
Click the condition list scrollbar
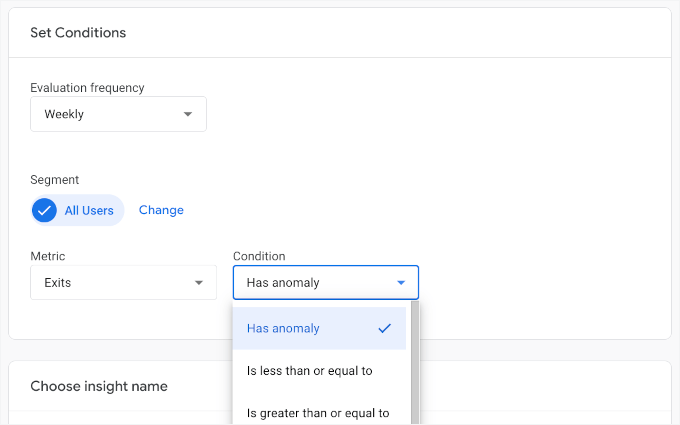click(415, 360)
